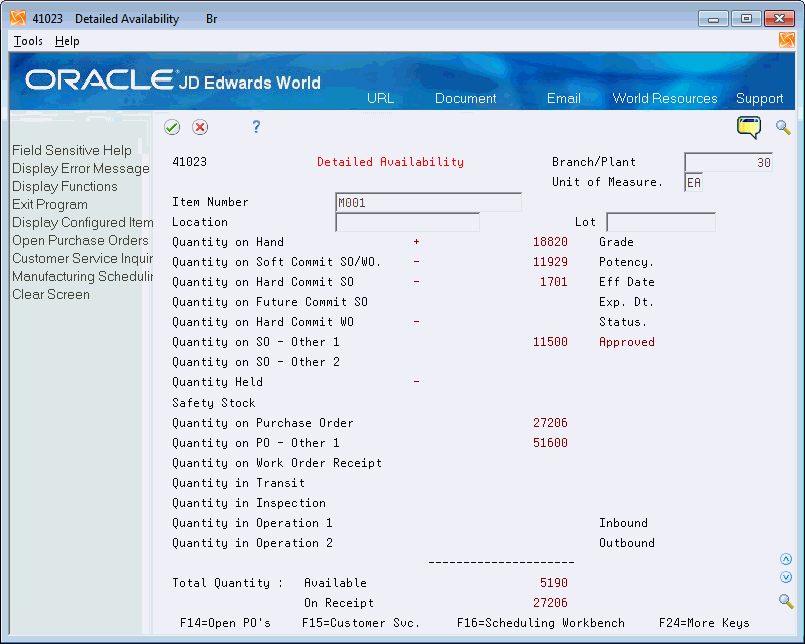The image size is (805, 644).
Task: Click Quantity on PO - Other 1 value 51600
Action: click(x=550, y=443)
